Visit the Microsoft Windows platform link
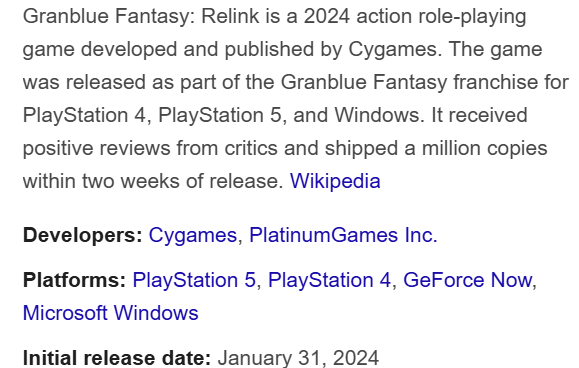Screen dimensions: 579x368 [110, 313]
